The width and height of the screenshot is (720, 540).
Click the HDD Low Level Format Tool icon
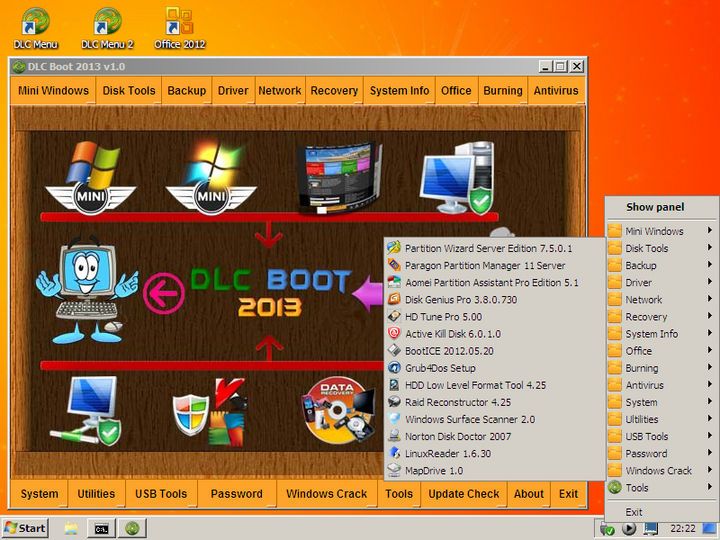point(394,385)
